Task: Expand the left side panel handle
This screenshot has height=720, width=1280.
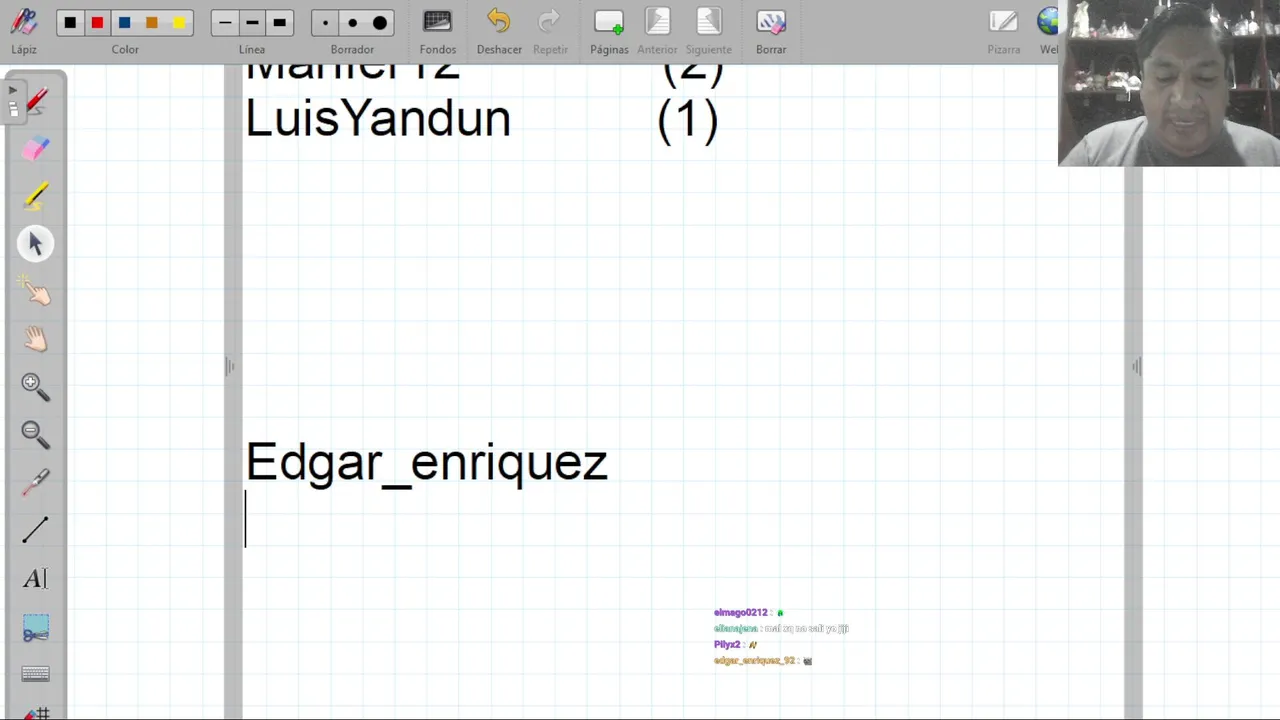Action: pyautogui.click(x=230, y=367)
